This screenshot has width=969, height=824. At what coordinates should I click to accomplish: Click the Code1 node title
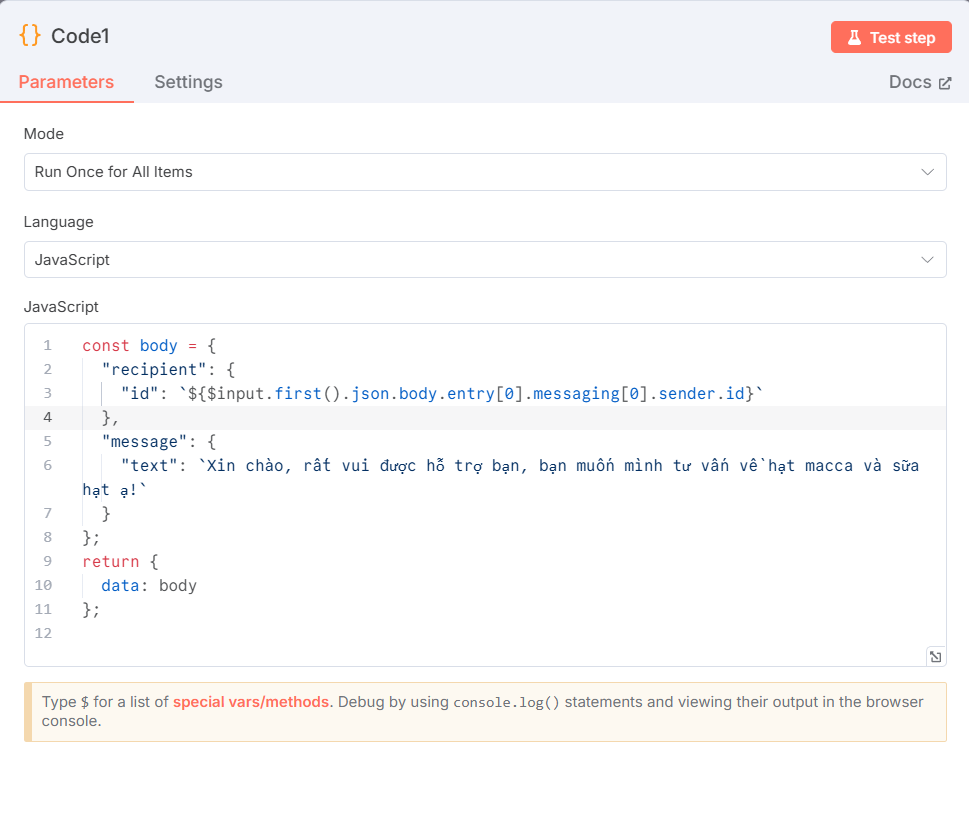[80, 36]
